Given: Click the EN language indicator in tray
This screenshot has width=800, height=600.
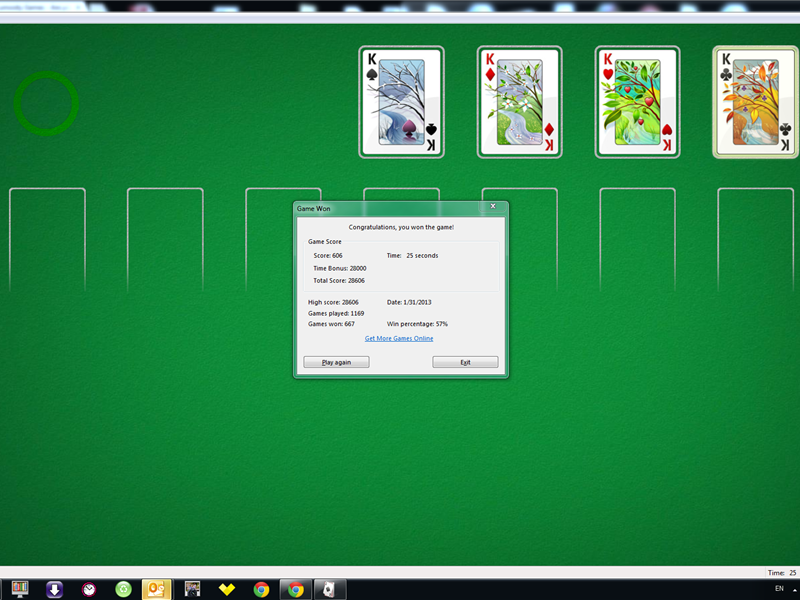Looking at the screenshot, I should click(x=779, y=588).
